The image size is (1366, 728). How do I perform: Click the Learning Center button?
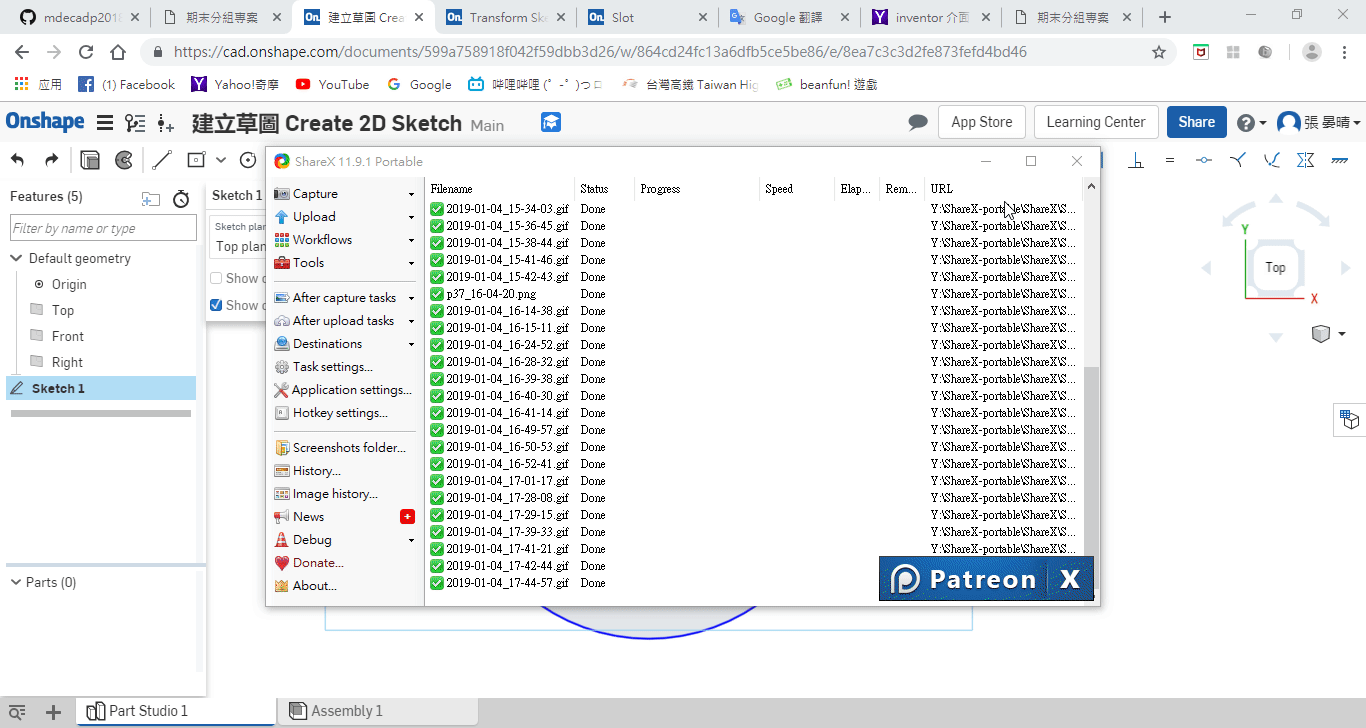point(1096,122)
